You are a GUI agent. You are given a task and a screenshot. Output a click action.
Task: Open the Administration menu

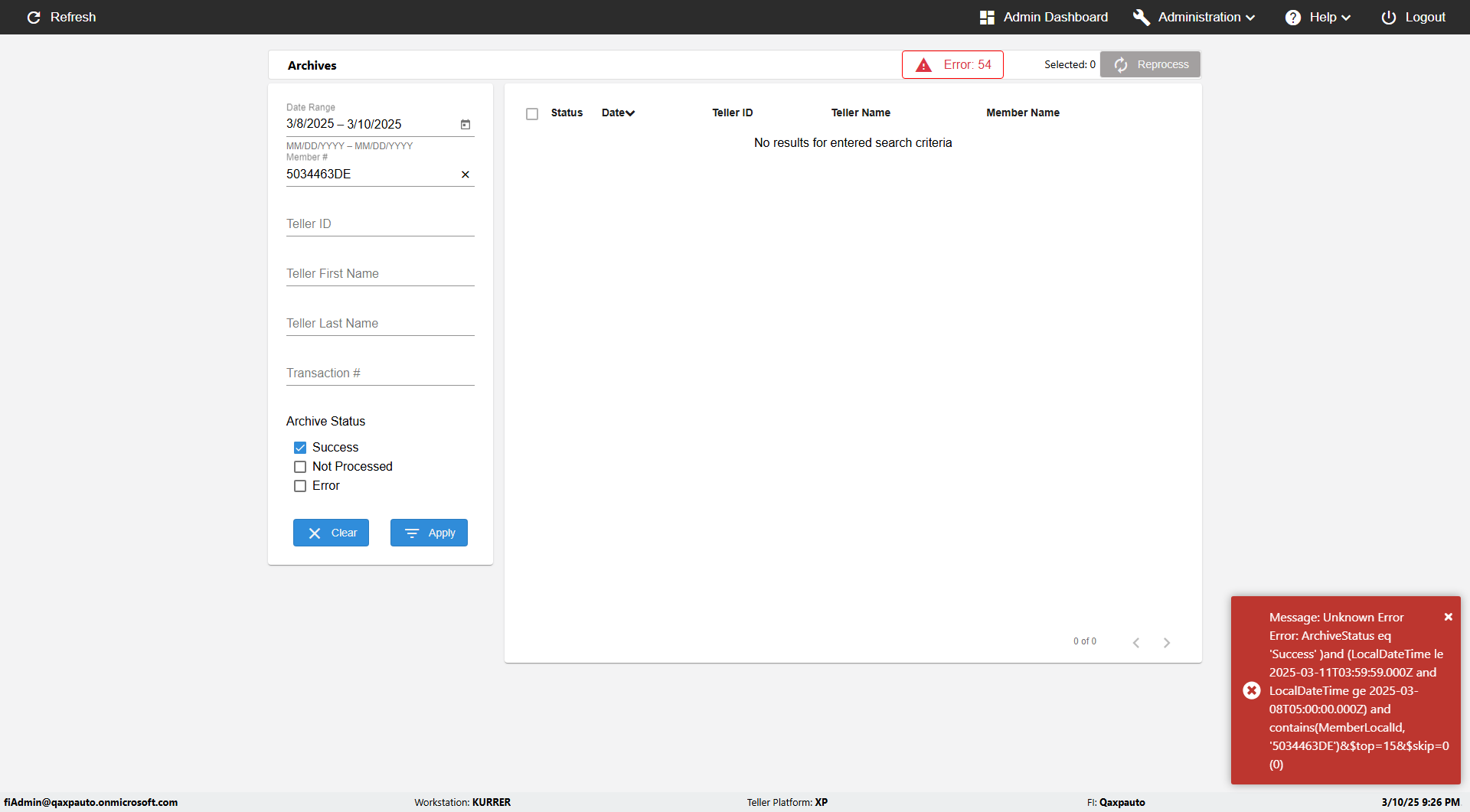point(1194,17)
